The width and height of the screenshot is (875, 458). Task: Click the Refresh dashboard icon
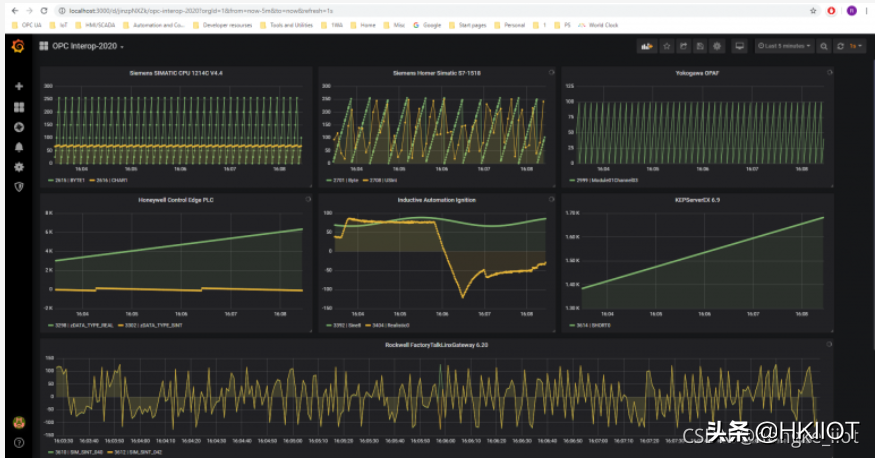pyautogui.click(x=840, y=46)
